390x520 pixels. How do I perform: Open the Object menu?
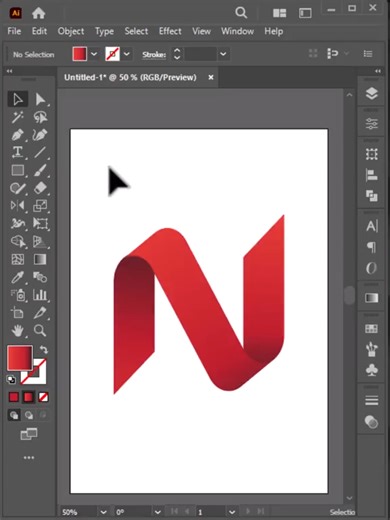(71, 31)
